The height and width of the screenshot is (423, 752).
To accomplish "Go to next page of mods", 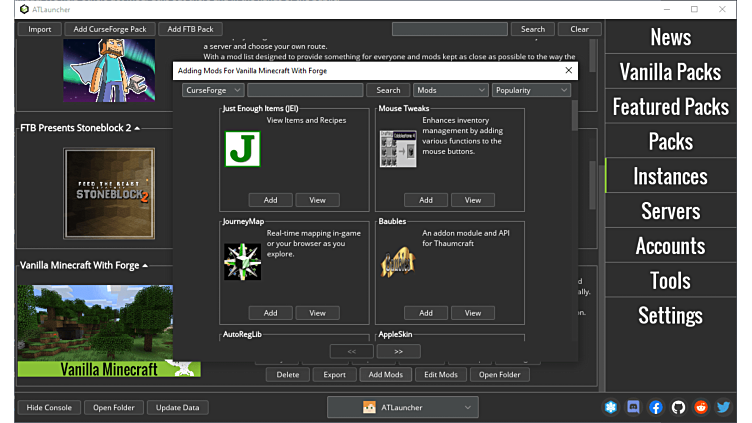I will (399, 351).
